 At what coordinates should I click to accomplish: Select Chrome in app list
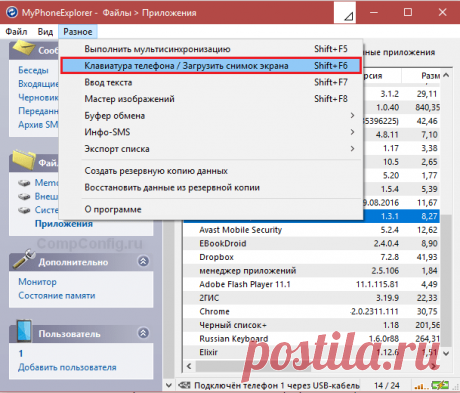(x=312, y=312)
